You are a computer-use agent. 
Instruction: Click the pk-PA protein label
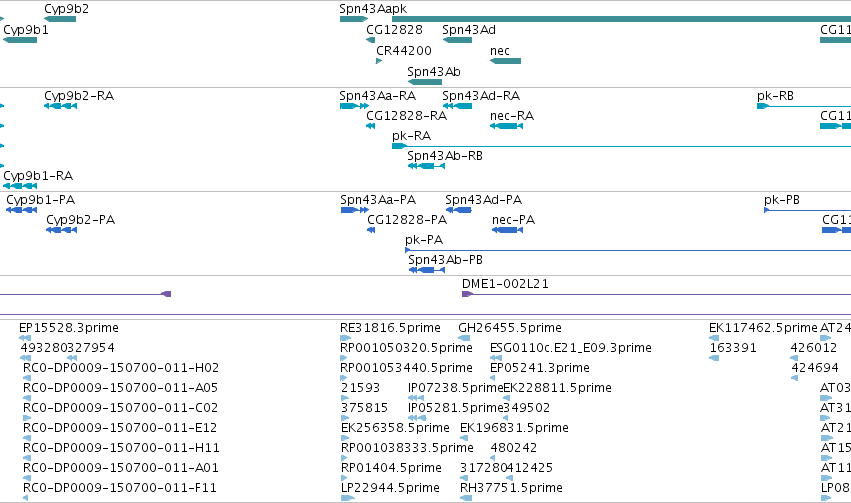click(424, 240)
